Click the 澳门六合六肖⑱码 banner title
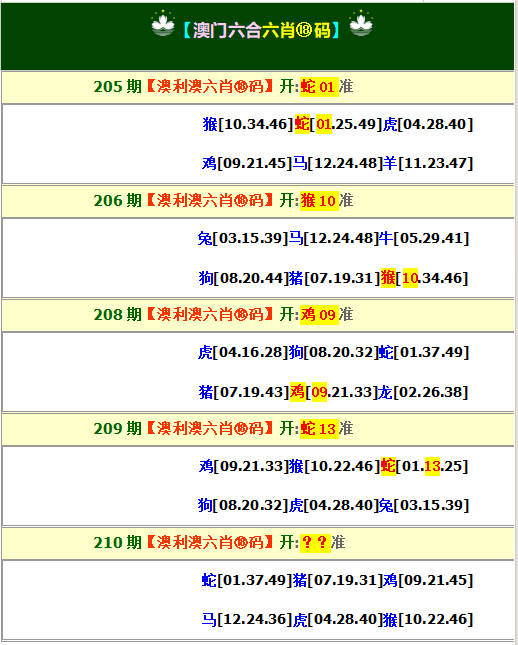518x645 pixels. tap(262, 30)
